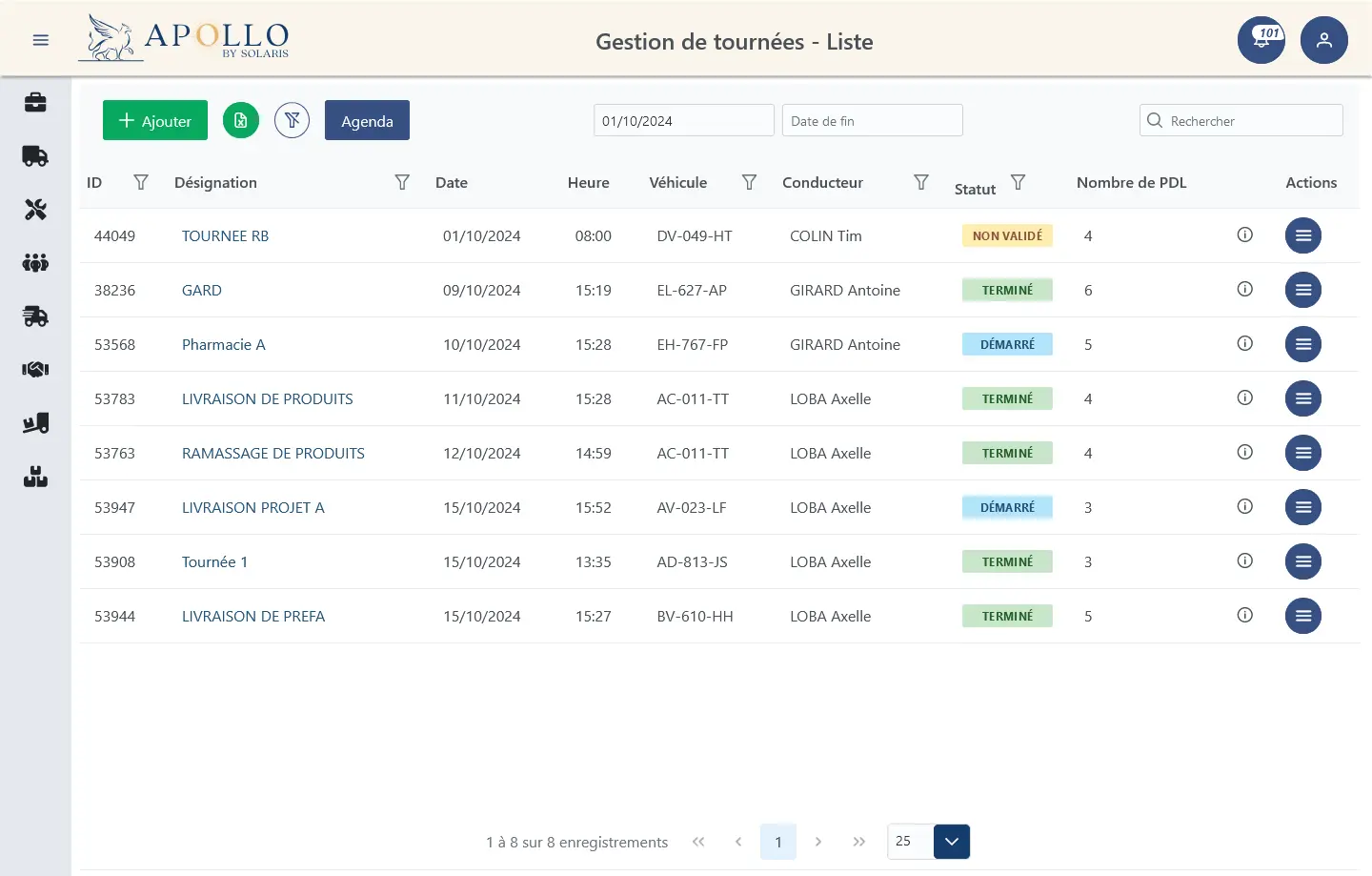The width and height of the screenshot is (1372, 876).
Task: Go to the last page
Action: pyautogui.click(x=859, y=842)
